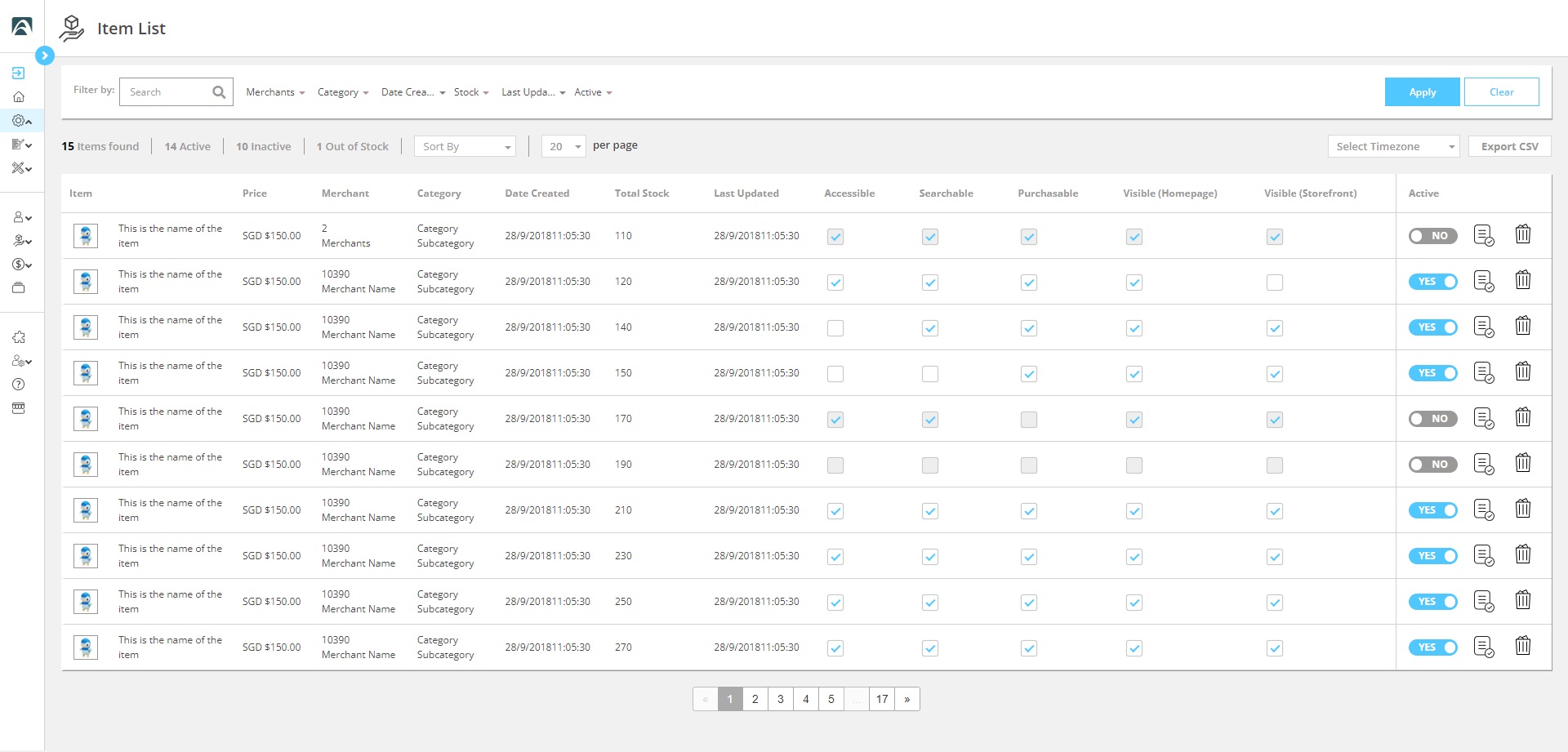Viewport: 1568px width, 752px height.
Task: Open the help question mark icon
Action: [19, 385]
